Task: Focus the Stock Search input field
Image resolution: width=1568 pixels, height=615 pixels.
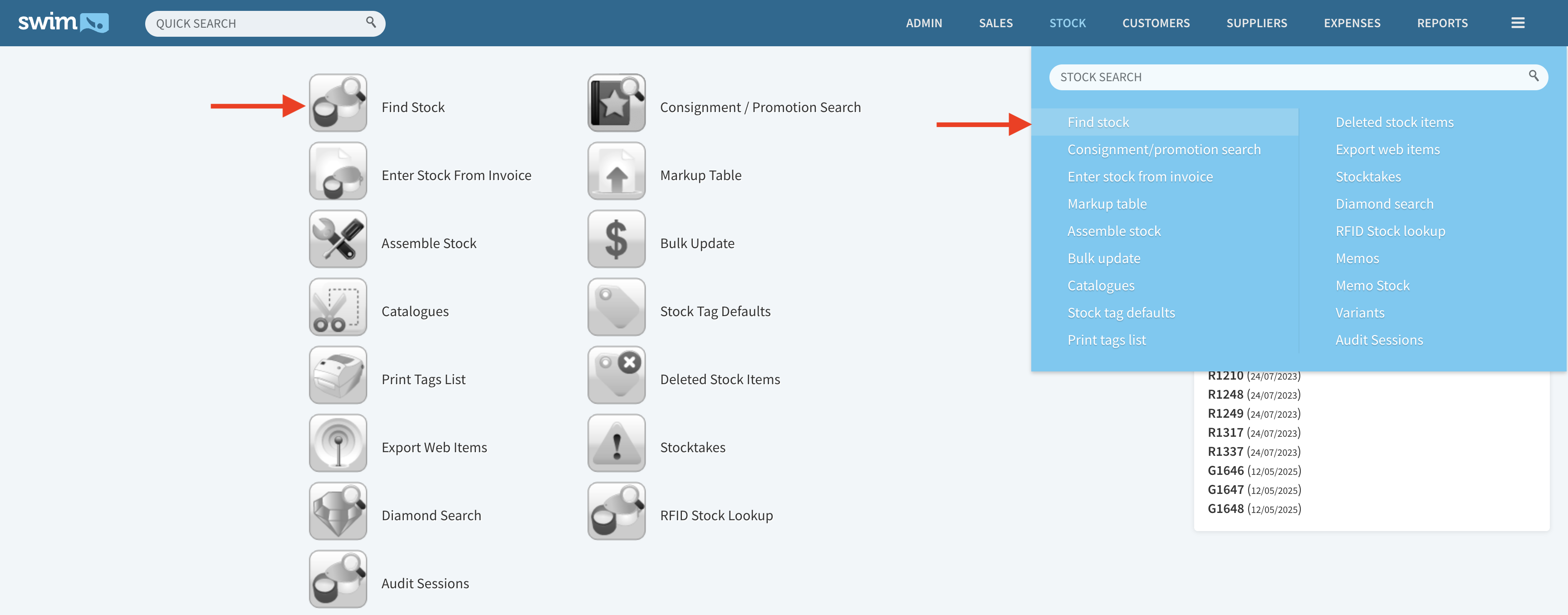Action: (x=1298, y=77)
